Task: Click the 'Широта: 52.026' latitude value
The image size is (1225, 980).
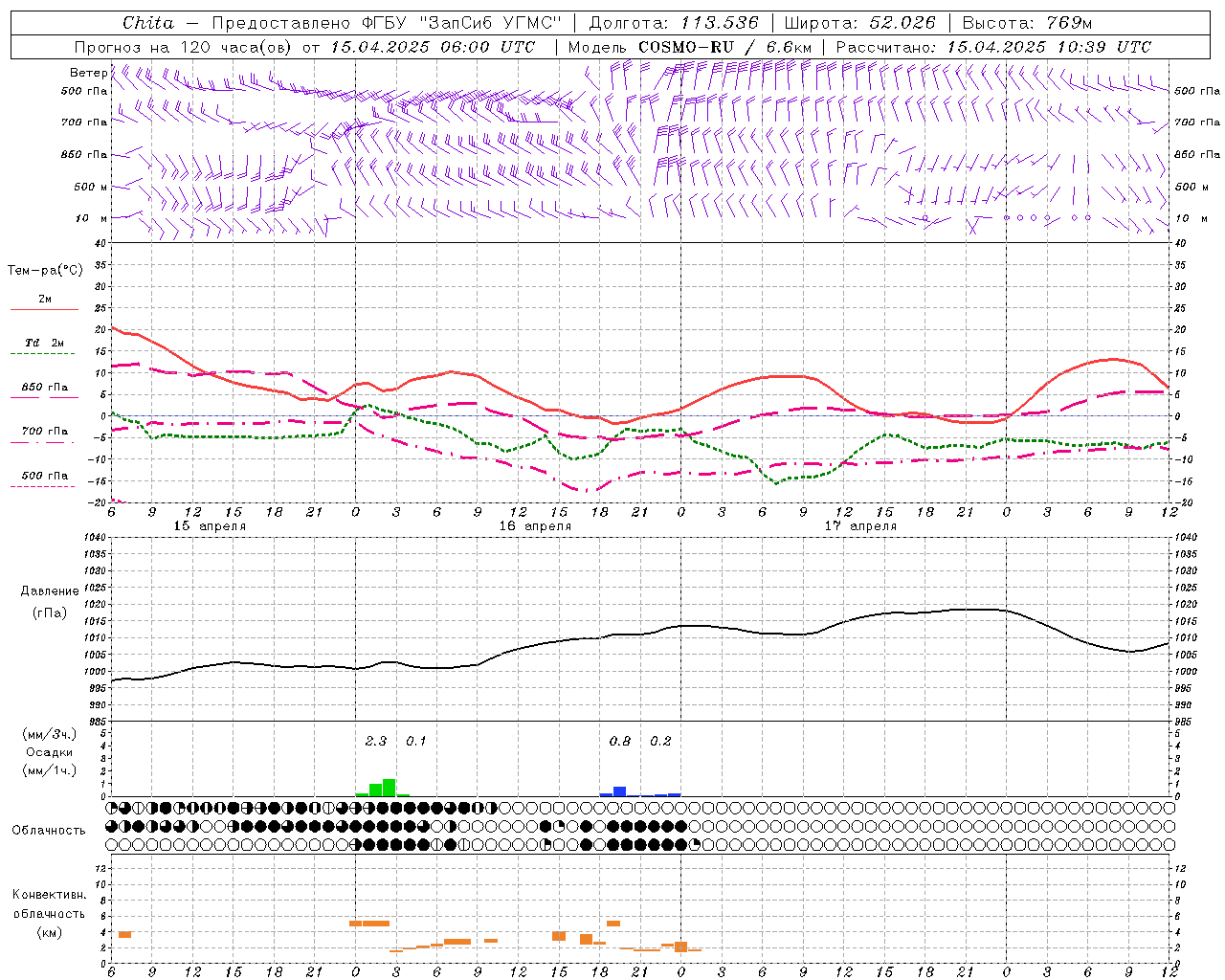Action: coord(860,23)
